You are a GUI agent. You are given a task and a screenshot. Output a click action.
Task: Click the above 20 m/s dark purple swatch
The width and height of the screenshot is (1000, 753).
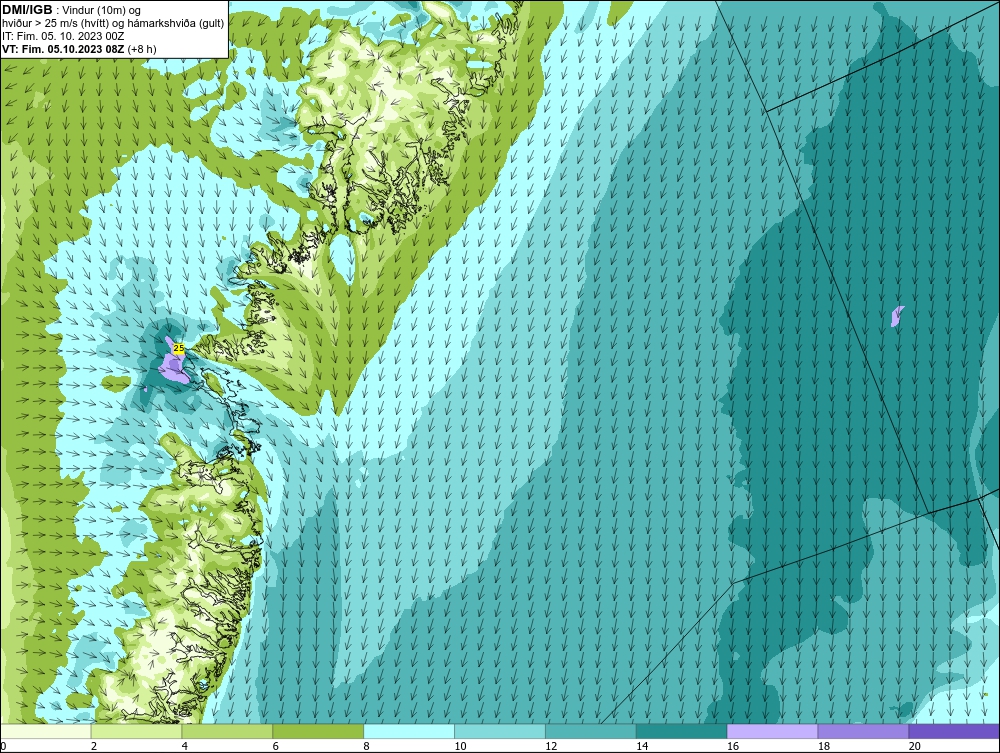point(954,731)
